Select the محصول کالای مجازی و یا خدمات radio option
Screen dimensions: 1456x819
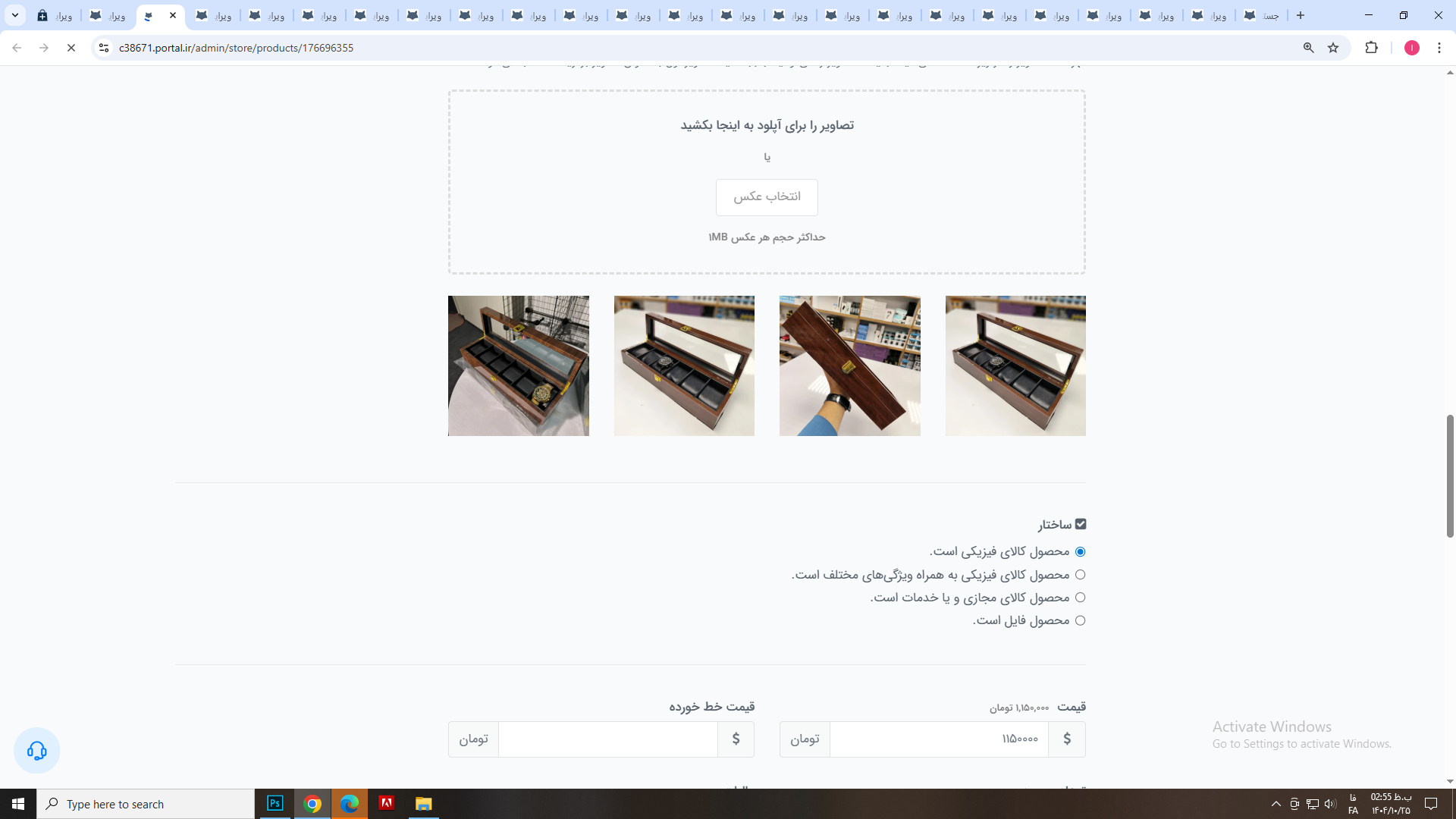click(x=1080, y=598)
